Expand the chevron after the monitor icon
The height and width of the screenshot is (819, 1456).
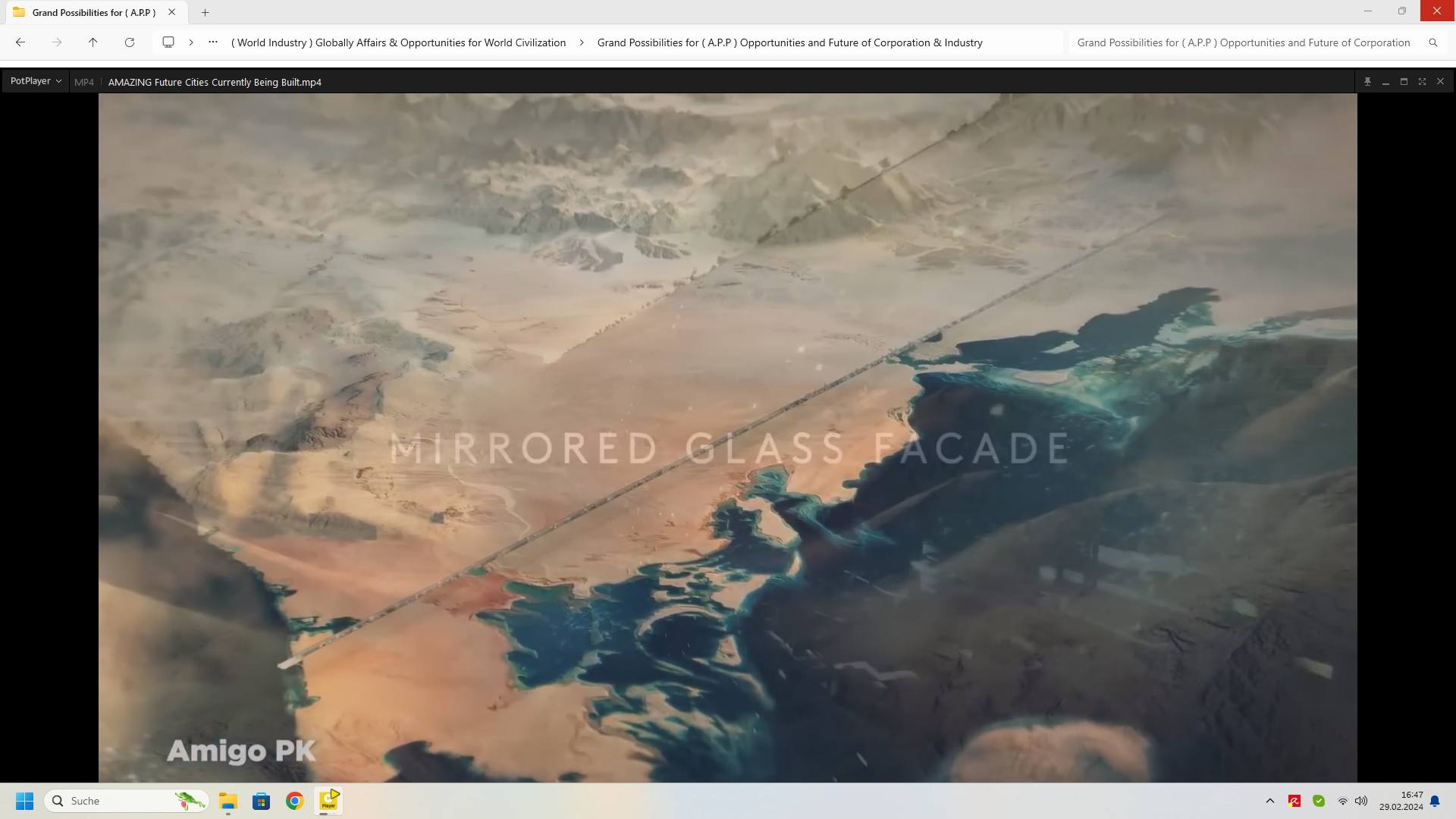[191, 42]
